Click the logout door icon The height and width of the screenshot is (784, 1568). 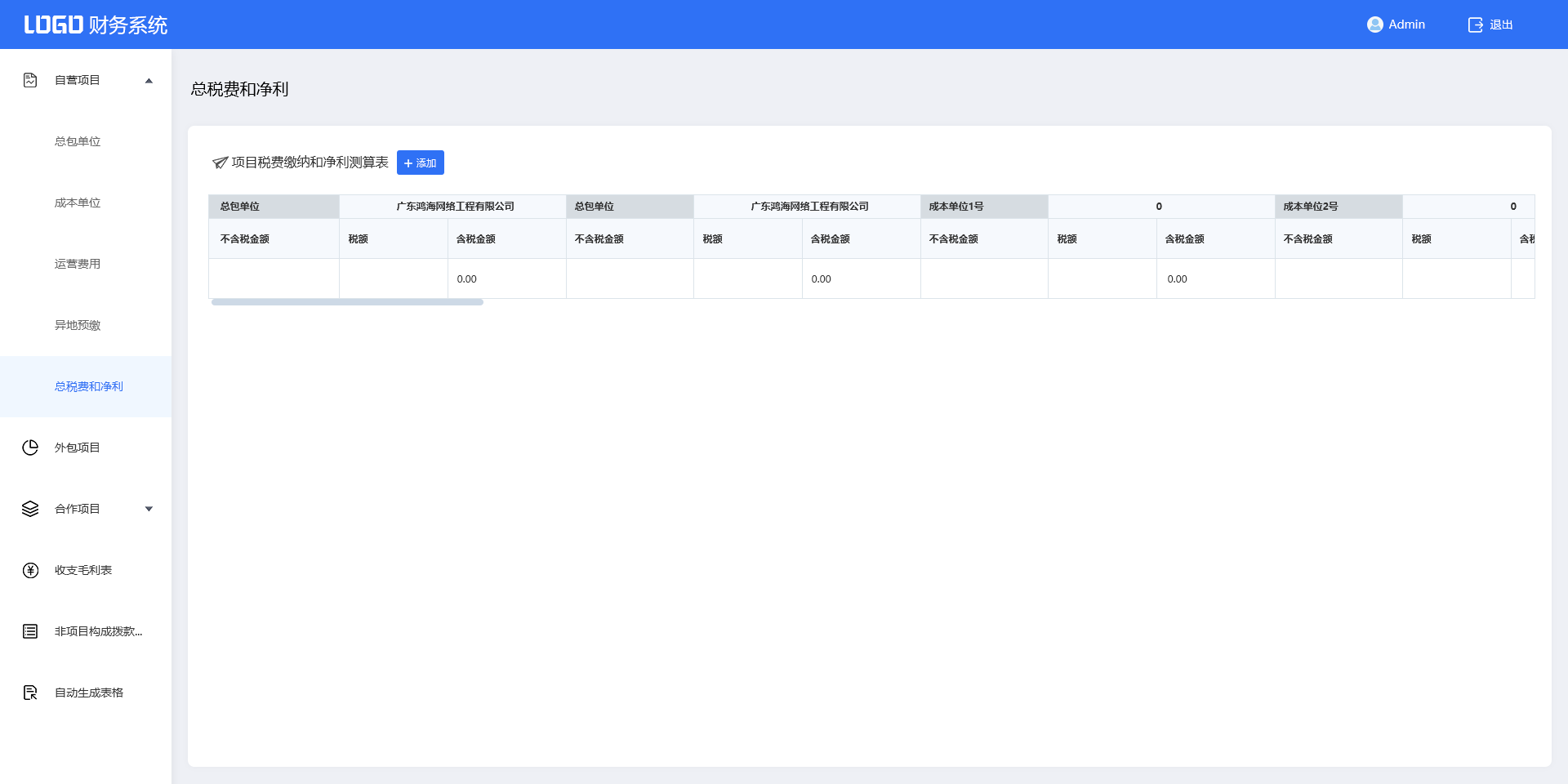click(x=1475, y=24)
